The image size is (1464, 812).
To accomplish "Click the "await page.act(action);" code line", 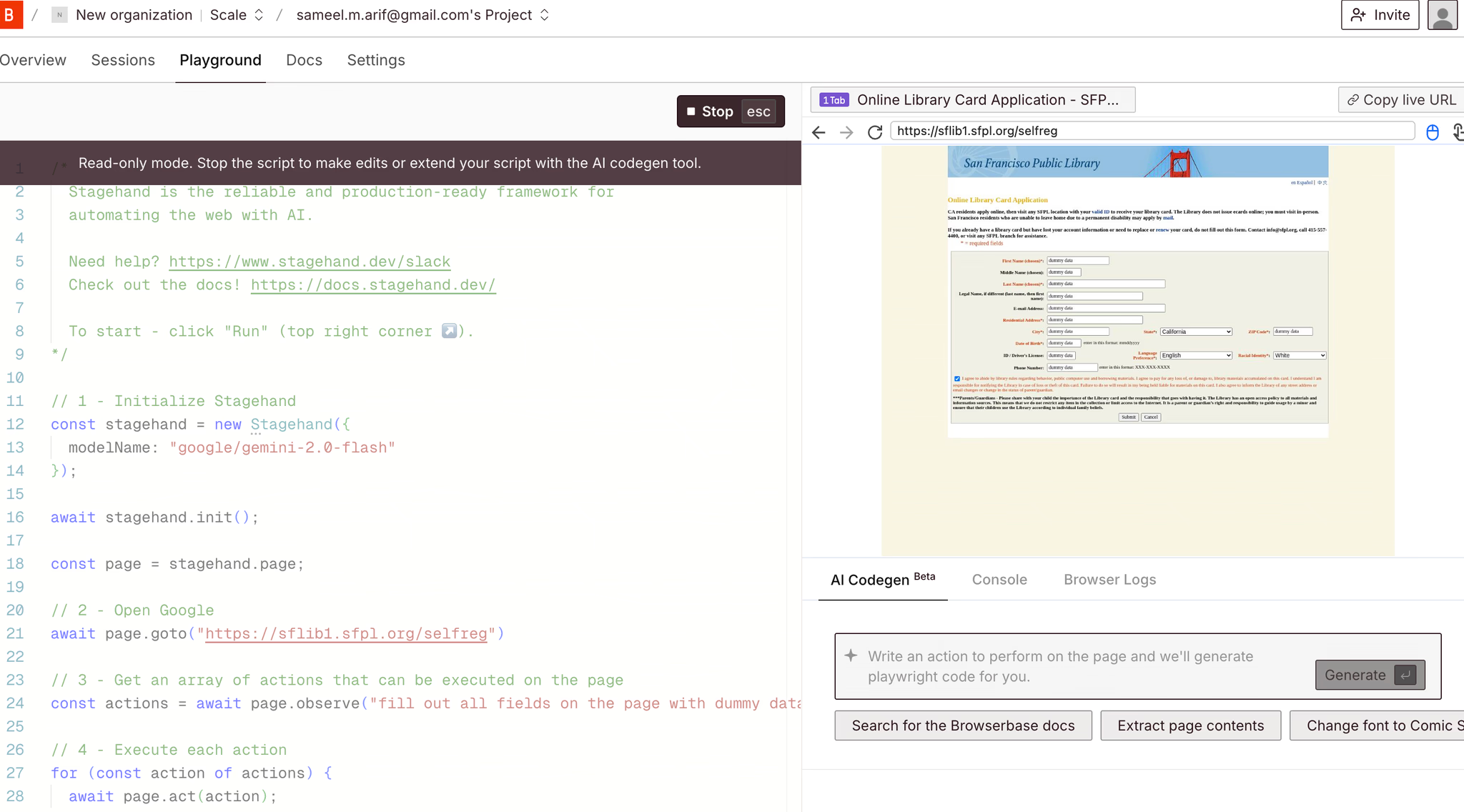I will tap(172, 796).
